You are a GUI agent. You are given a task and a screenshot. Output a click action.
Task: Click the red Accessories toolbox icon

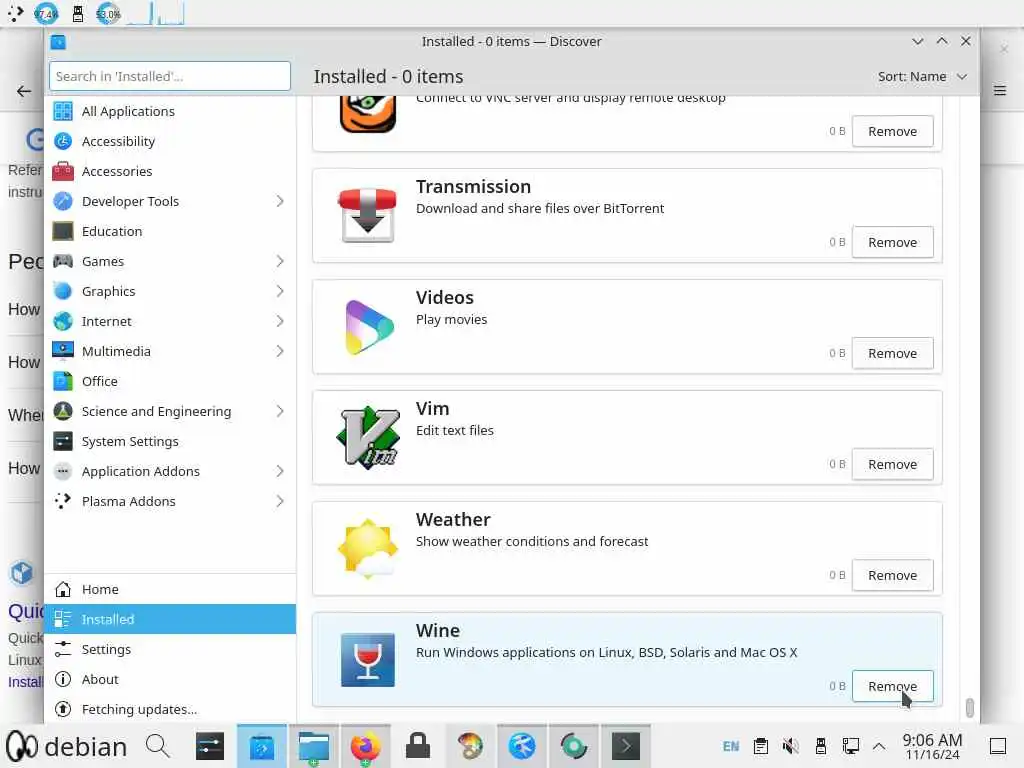click(63, 171)
